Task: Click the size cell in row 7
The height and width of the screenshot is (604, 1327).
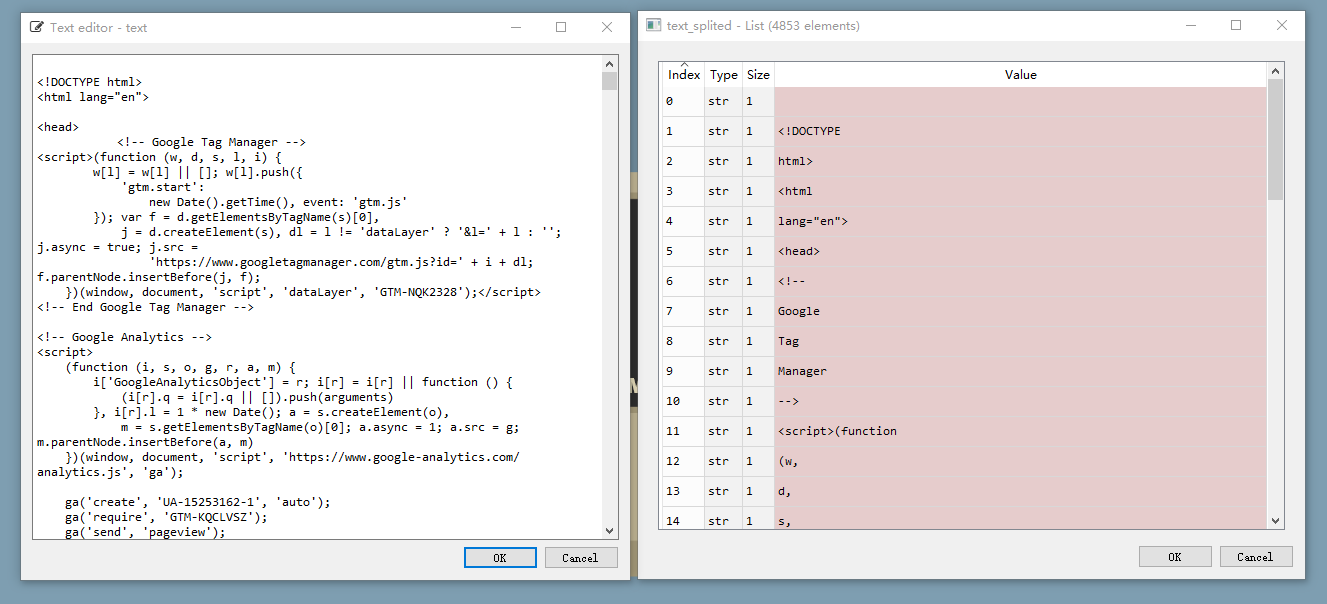Action: coord(758,311)
